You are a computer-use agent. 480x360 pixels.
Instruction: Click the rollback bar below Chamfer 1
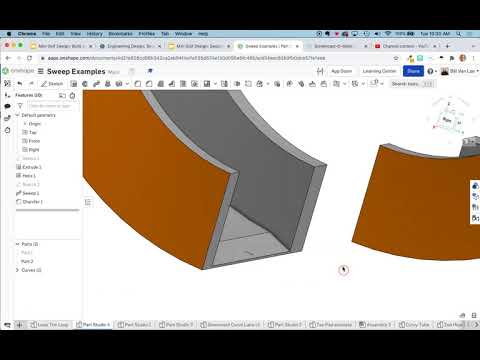click(48, 210)
